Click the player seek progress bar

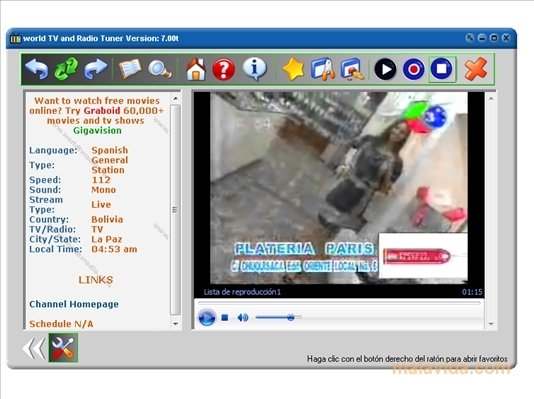[339, 302]
